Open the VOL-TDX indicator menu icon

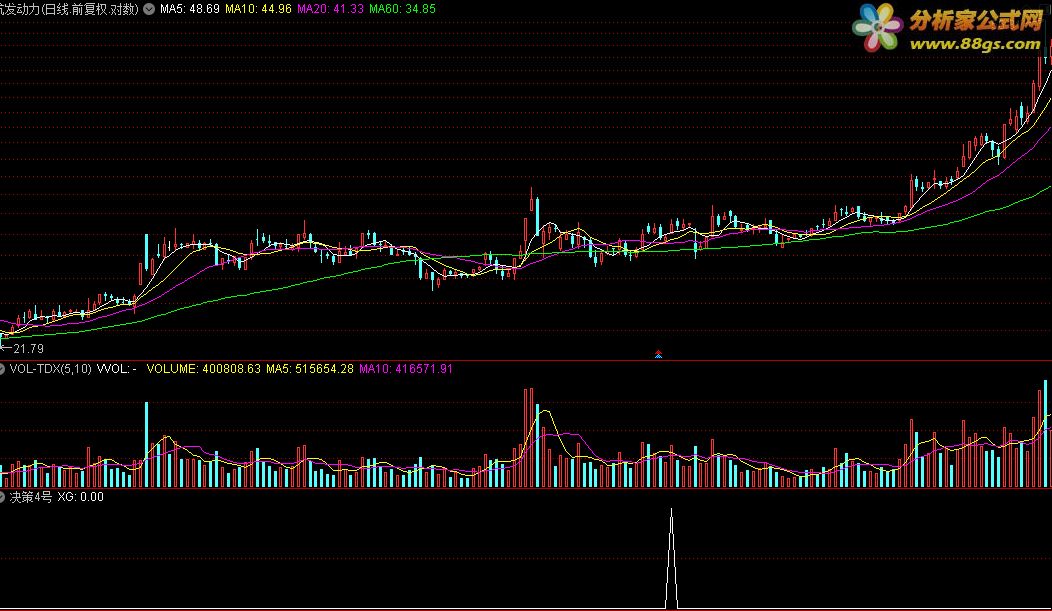point(2,369)
